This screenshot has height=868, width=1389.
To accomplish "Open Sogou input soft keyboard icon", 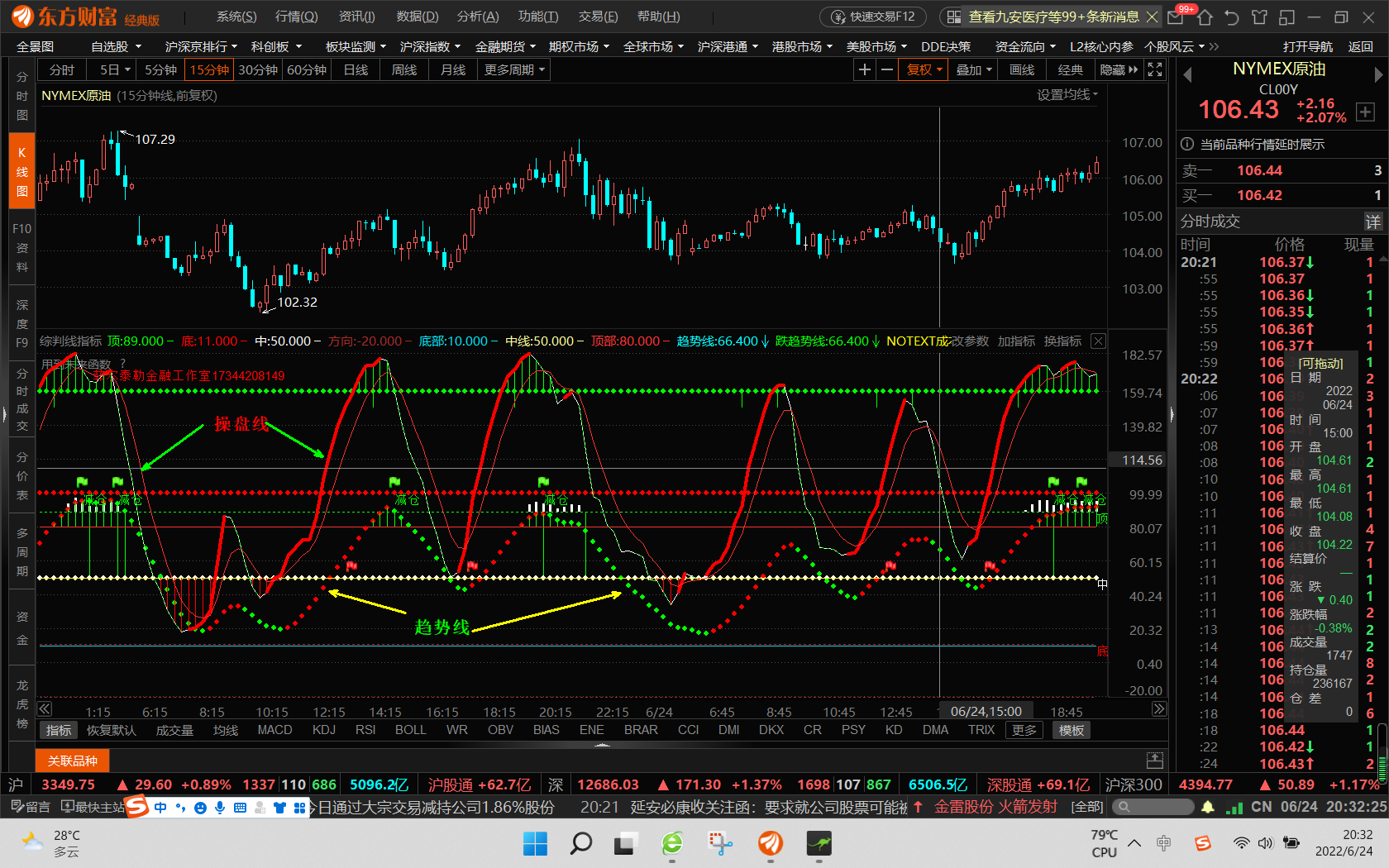I will (x=240, y=808).
